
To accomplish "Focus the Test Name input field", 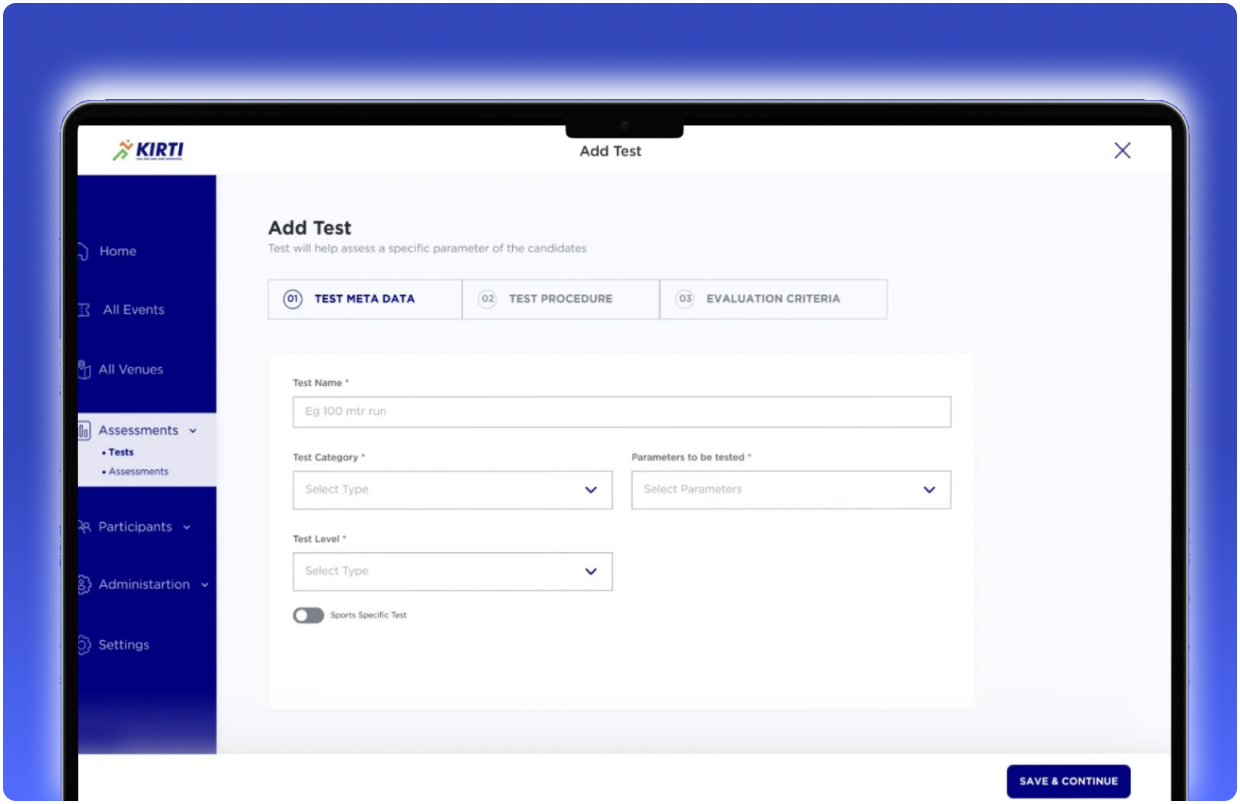I will (622, 412).
